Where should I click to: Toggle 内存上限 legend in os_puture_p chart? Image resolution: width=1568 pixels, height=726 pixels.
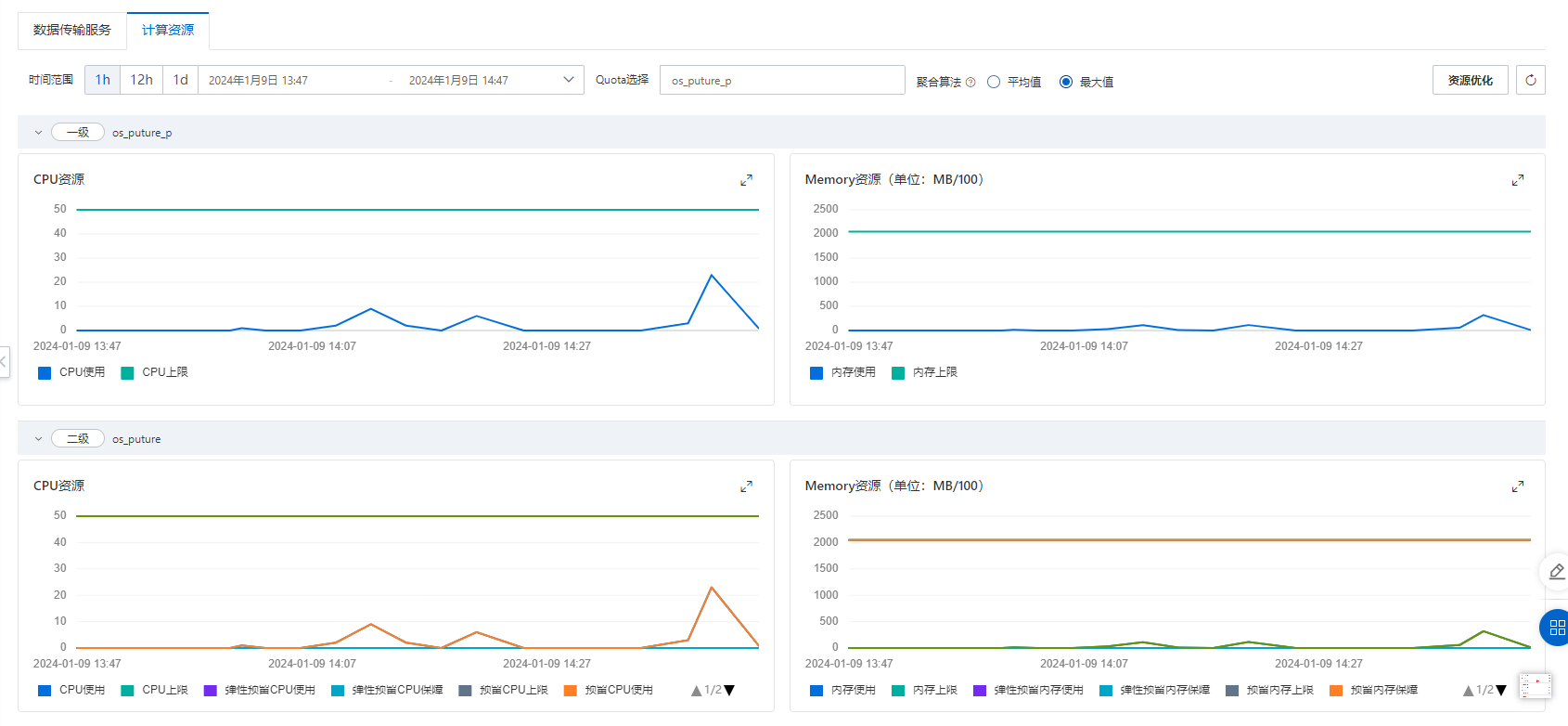924,372
